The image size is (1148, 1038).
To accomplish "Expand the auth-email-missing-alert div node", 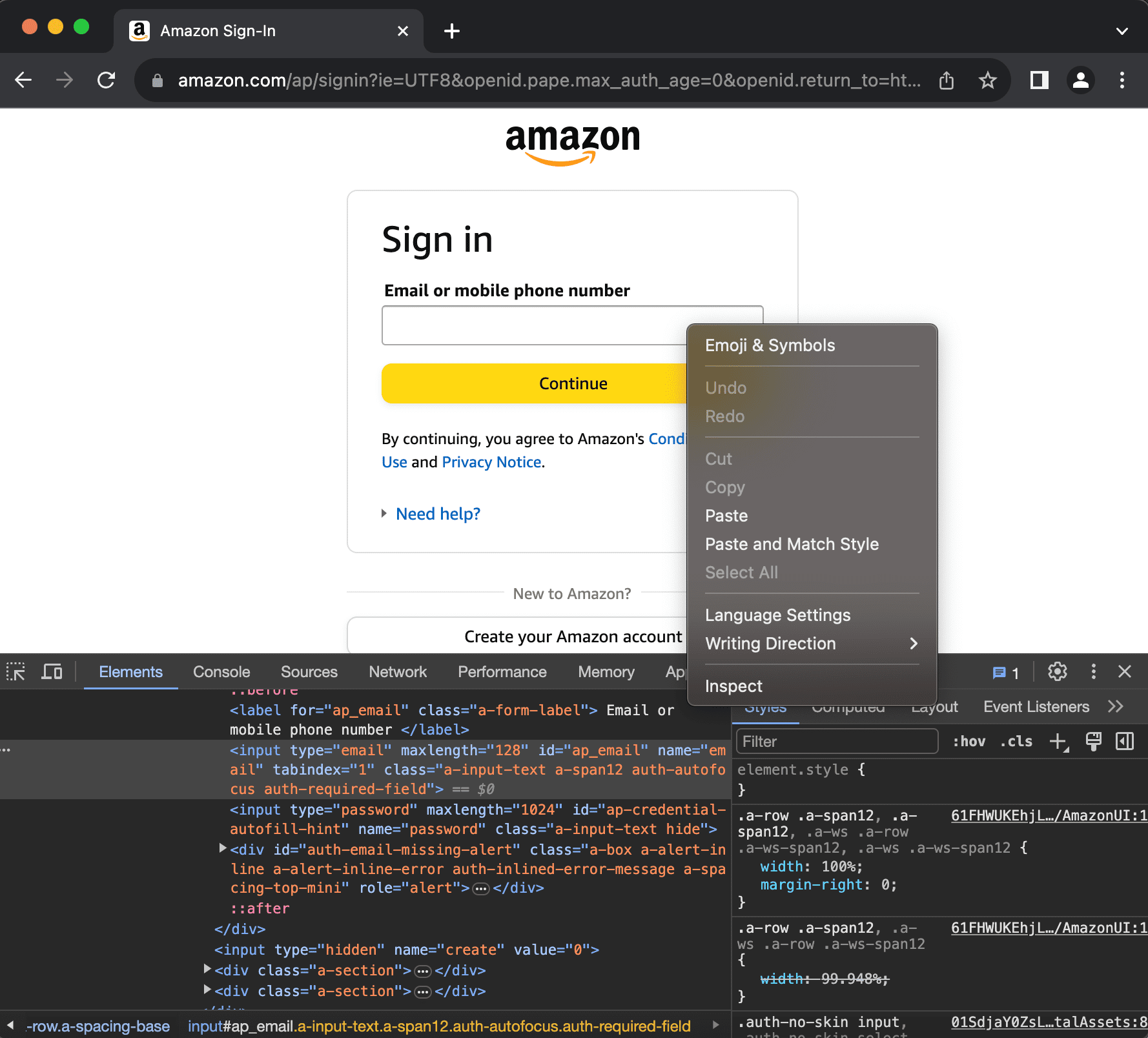I will click(x=223, y=848).
